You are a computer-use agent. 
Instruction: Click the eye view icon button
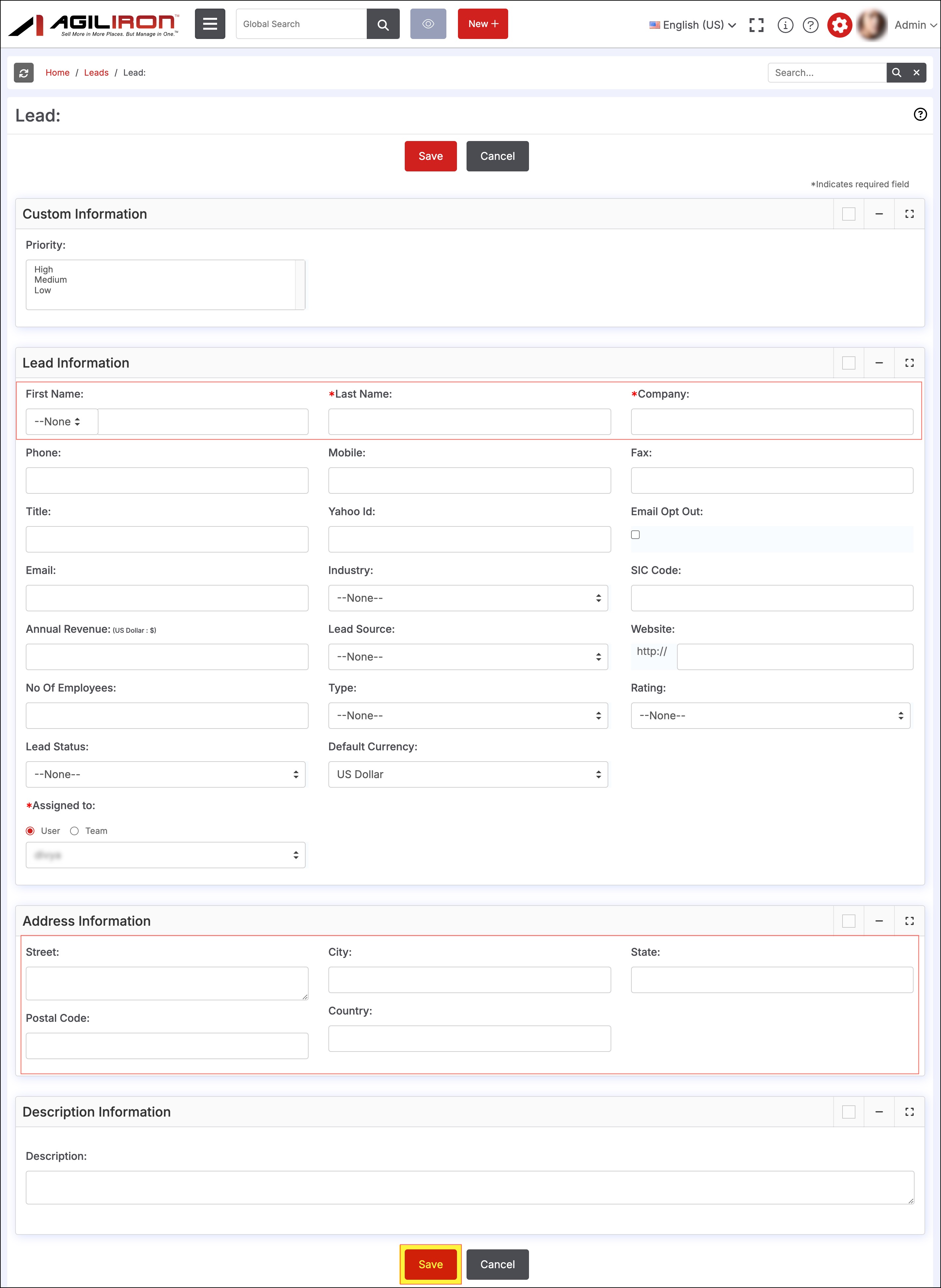(428, 24)
